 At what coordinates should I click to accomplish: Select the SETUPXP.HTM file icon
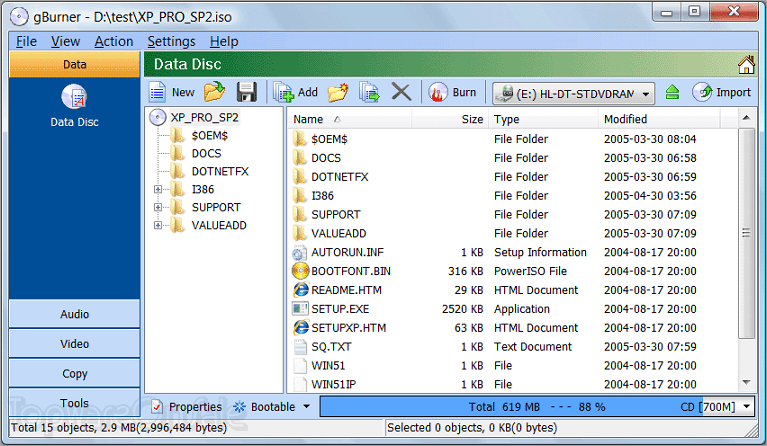click(x=300, y=328)
